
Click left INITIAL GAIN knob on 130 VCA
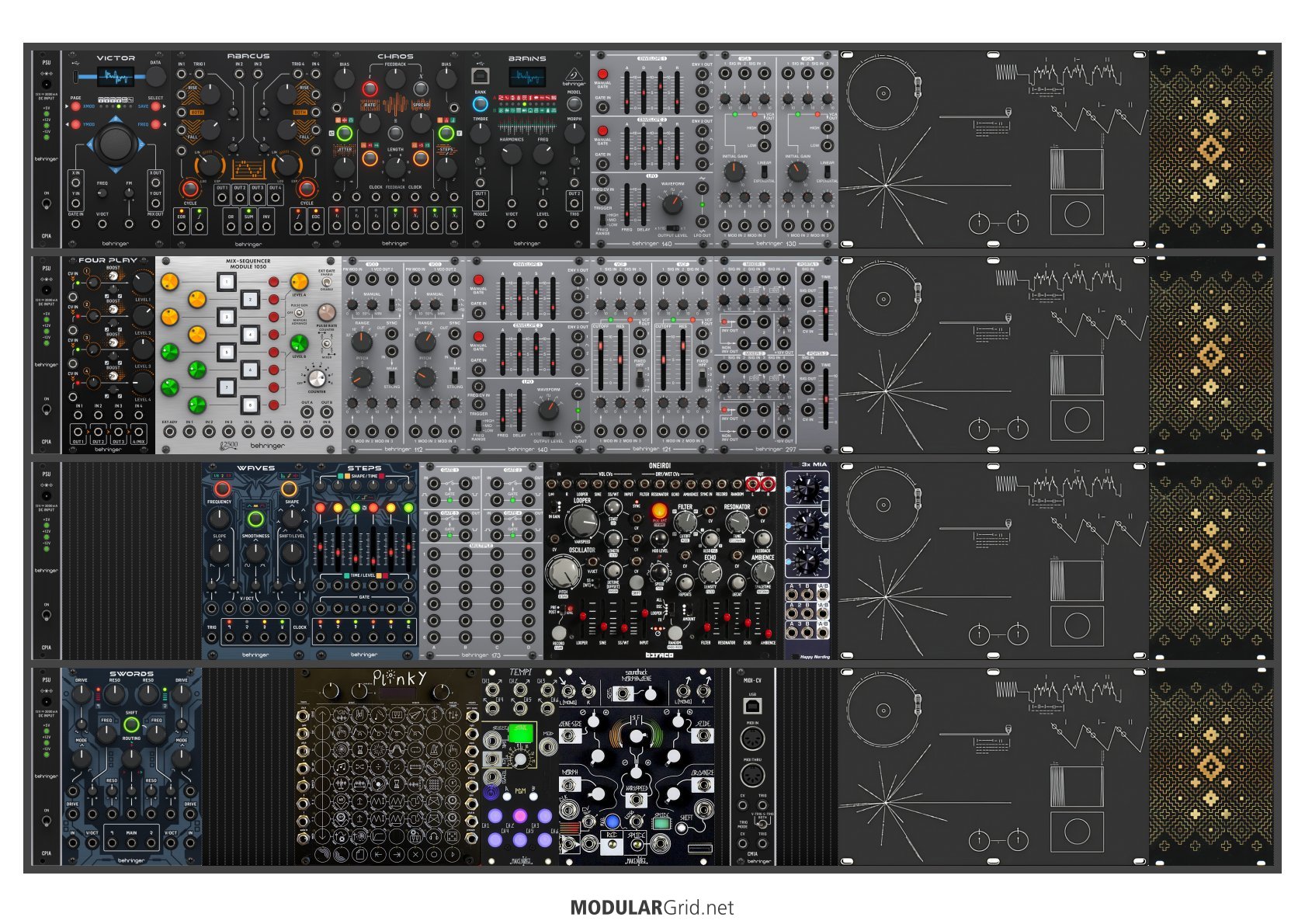734,172
